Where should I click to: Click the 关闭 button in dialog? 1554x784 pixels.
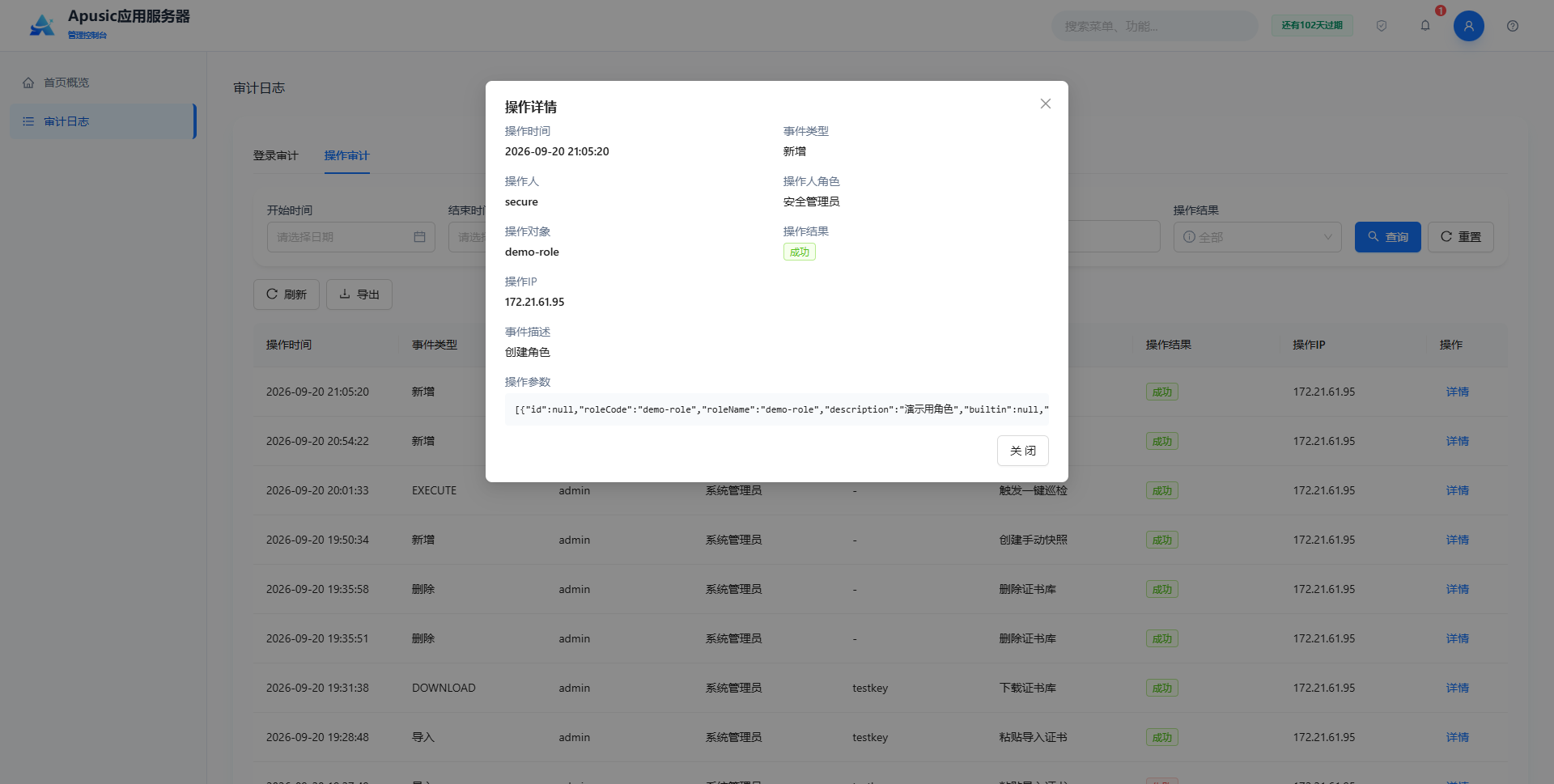point(1023,451)
